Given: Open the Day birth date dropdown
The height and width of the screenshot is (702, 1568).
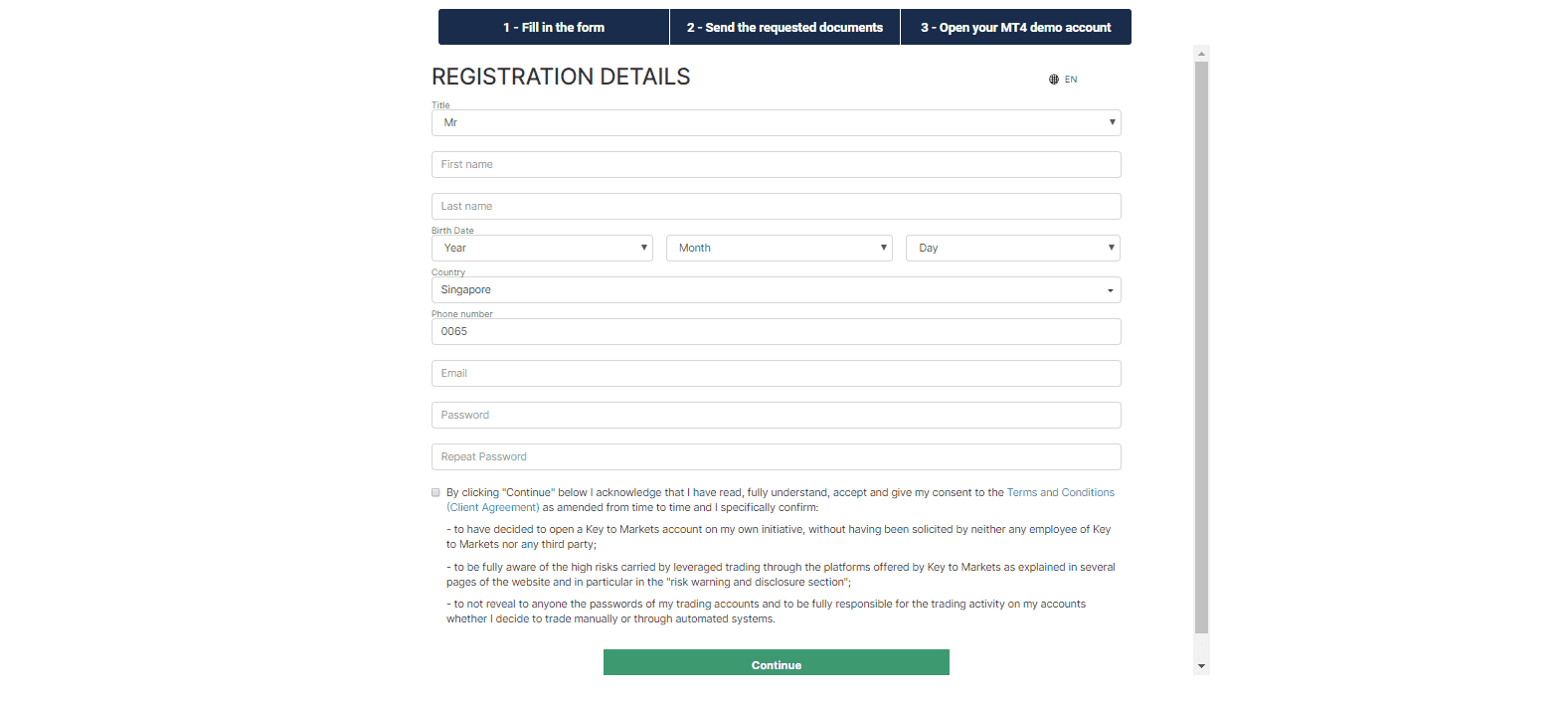Looking at the screenshot, I should pyautogui.click(x=1012, y=248).
